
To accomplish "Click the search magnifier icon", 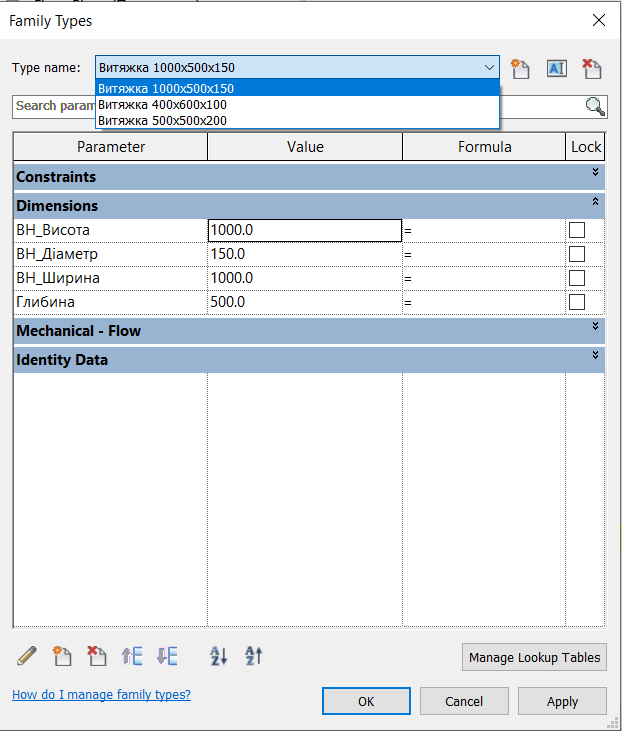I will coord(595,107).
